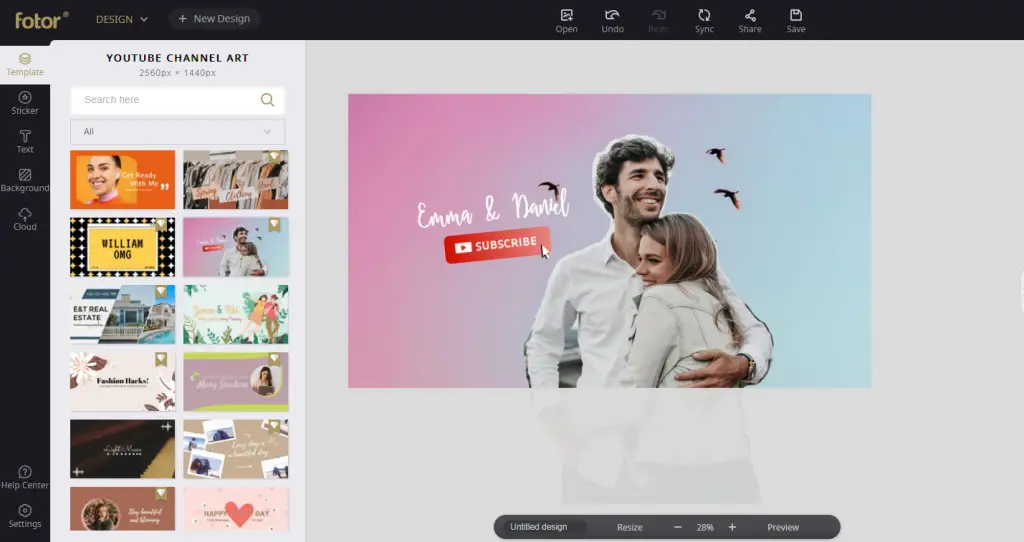This screenshot has width=1024, height=542.
Task: Click the Undo icon in top toolbar
Action: 612,20
